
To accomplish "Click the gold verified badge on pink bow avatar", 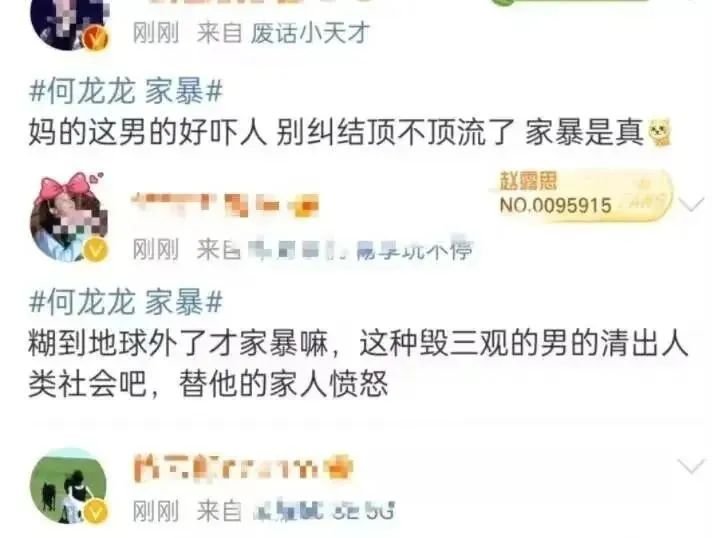I will (x=95, y=250).
